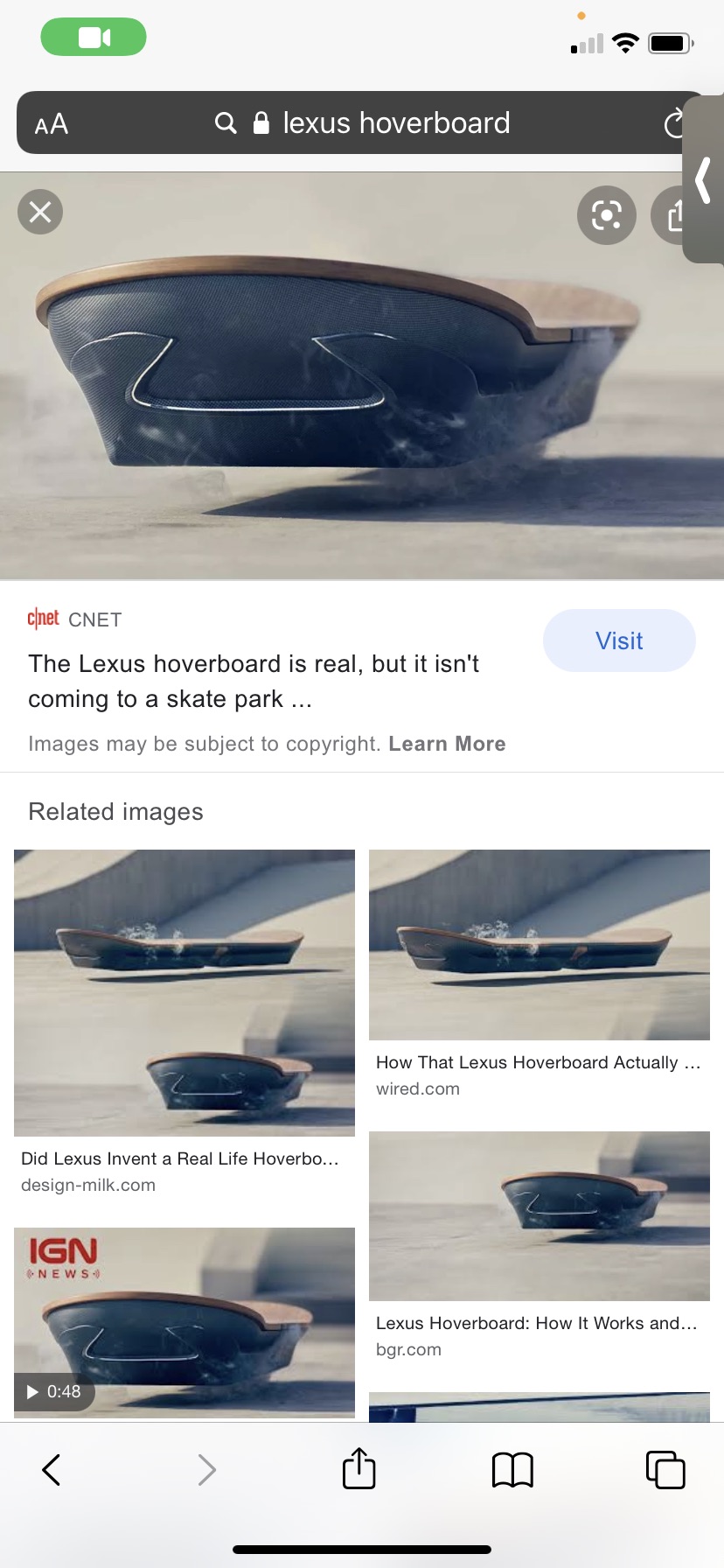The height and width of the screenshot is (1568, 724).
Task: Open the Learn More copyright link
Action: tap(447, 744)
